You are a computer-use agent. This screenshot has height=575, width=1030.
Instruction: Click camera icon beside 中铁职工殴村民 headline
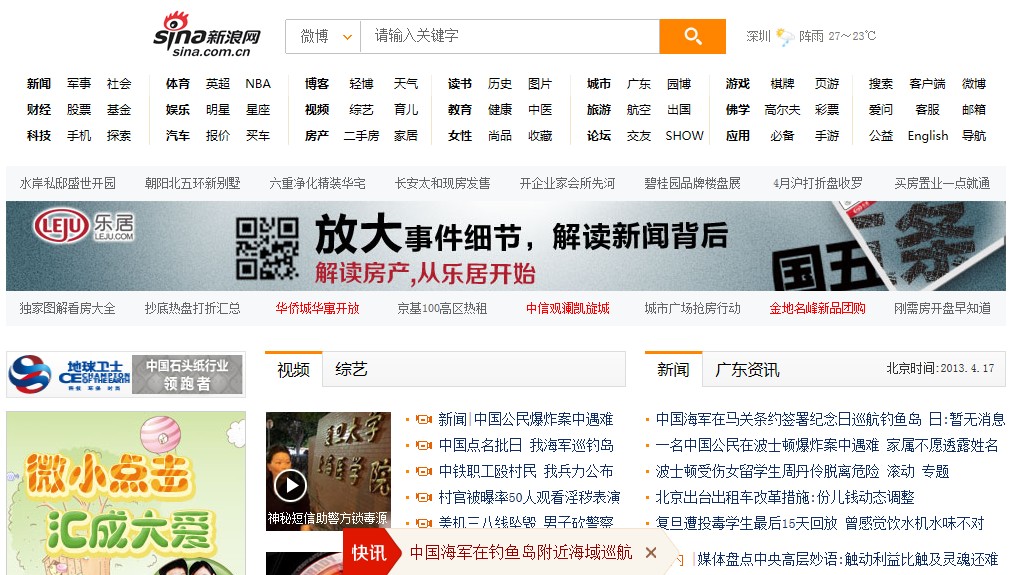click(423, 472)
